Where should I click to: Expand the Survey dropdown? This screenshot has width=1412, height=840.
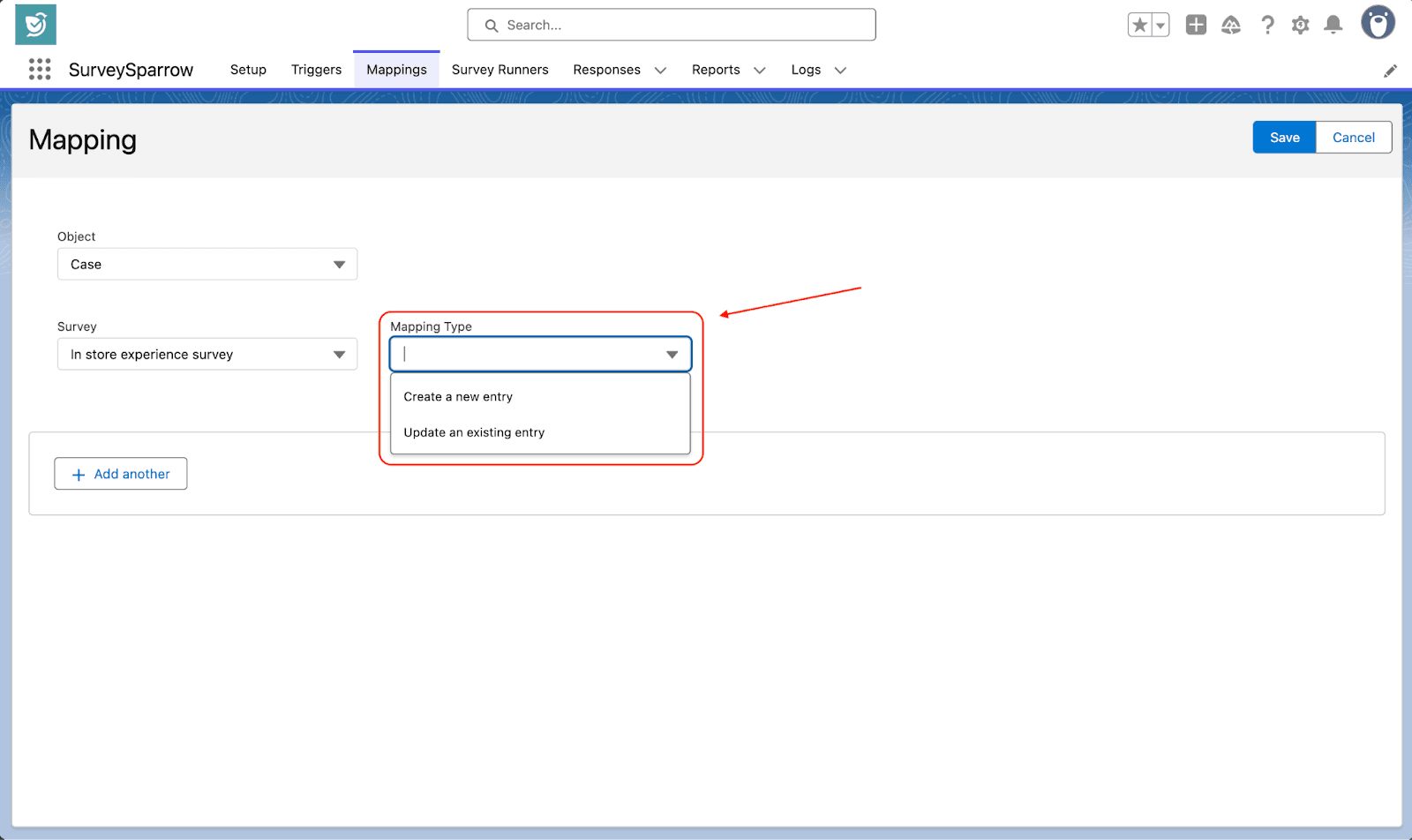point(207,355)
